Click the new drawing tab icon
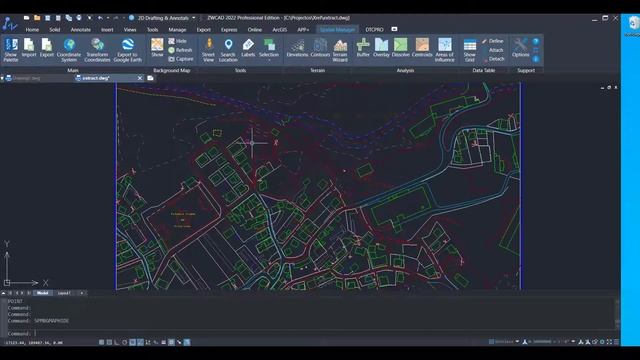This screenshot has width=640, height=360. click(150, 78)
